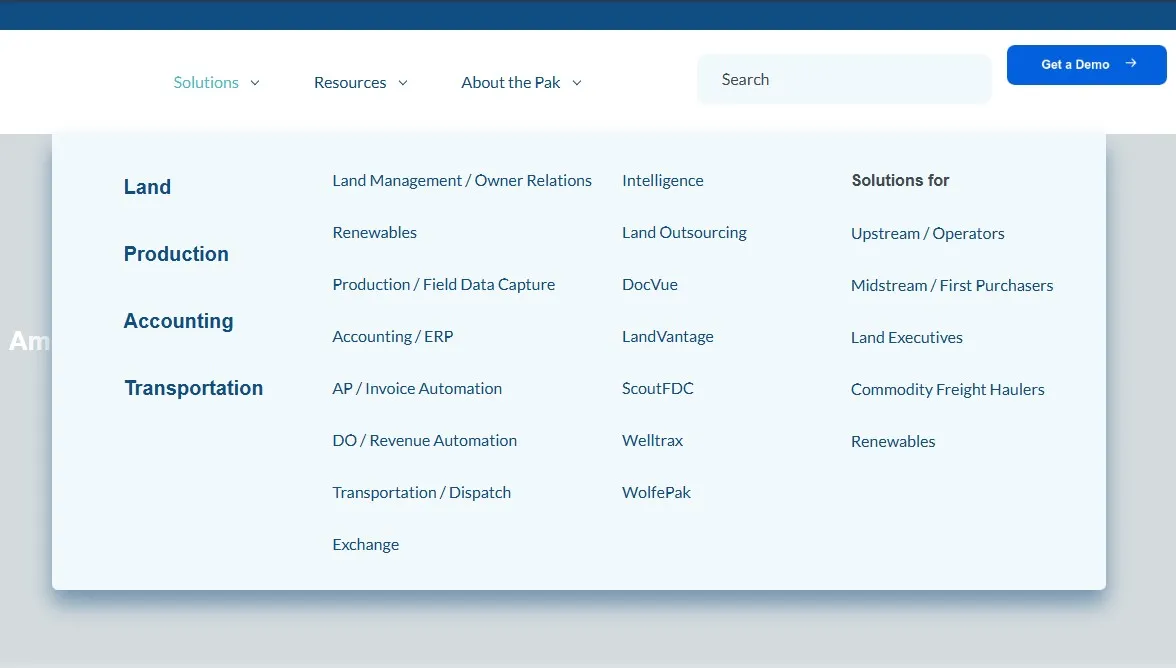Open the Transportation / Dispatch page
Image resolution: width=1176 pixels, height=668 pixels.
point(421,492)
